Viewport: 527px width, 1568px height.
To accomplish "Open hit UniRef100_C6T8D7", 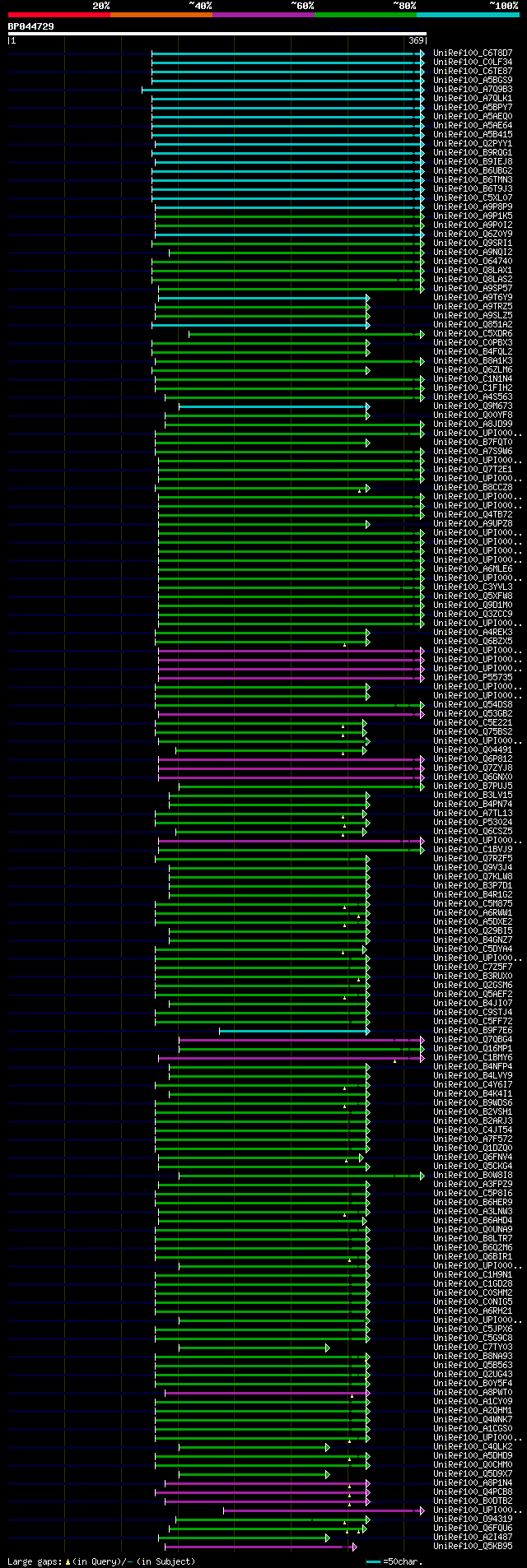I will (473, 53).
